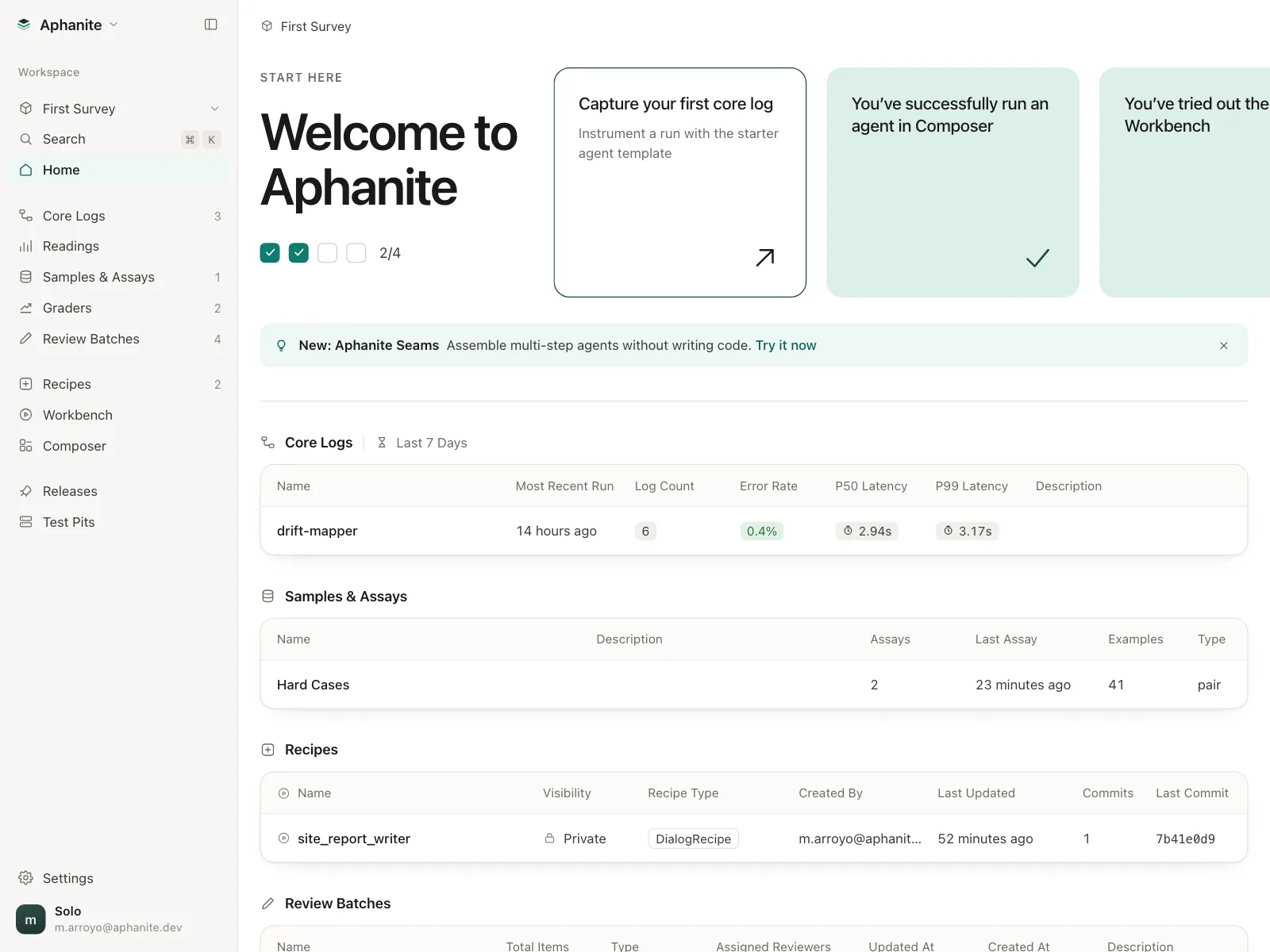Click the play icon beside site_report_writer
1270x952 pixels.
click(284, 839)
